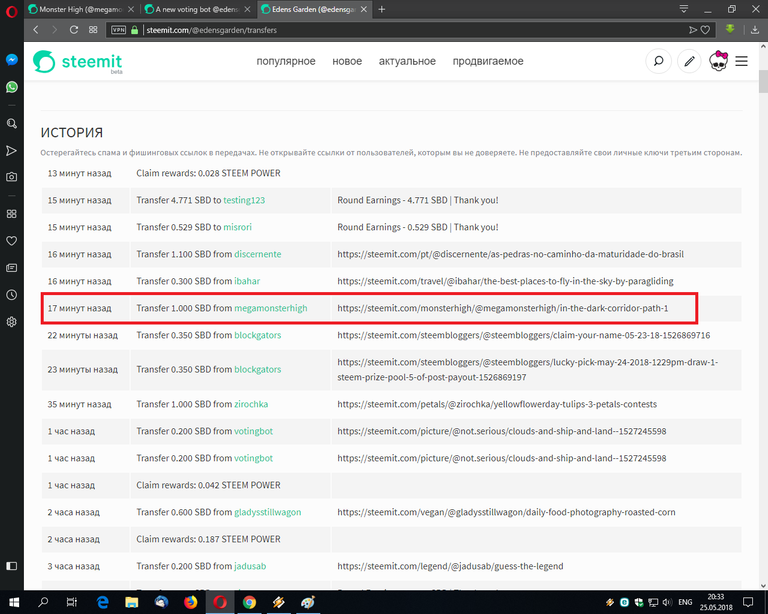This screenshot has width=768, height=614.
Task: Open Opera sidebar snapshot camera tool
Action: 11,177
